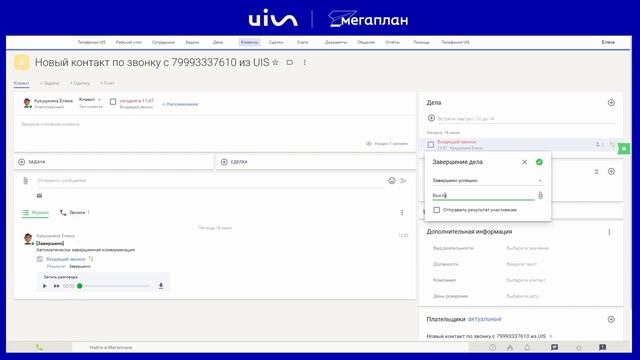
Task: Close the Завершение дела popup
Action: pos(524,162)
